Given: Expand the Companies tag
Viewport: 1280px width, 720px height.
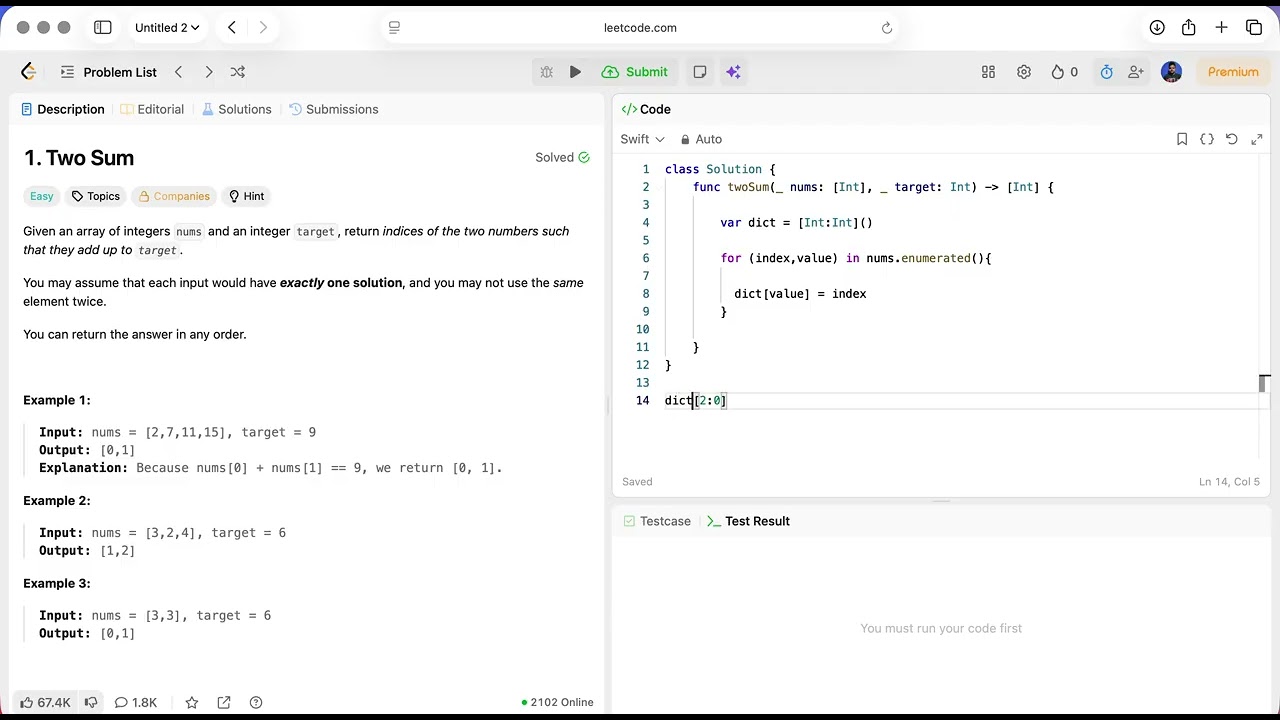Looking at the screenshot, I should click(174, 196).
